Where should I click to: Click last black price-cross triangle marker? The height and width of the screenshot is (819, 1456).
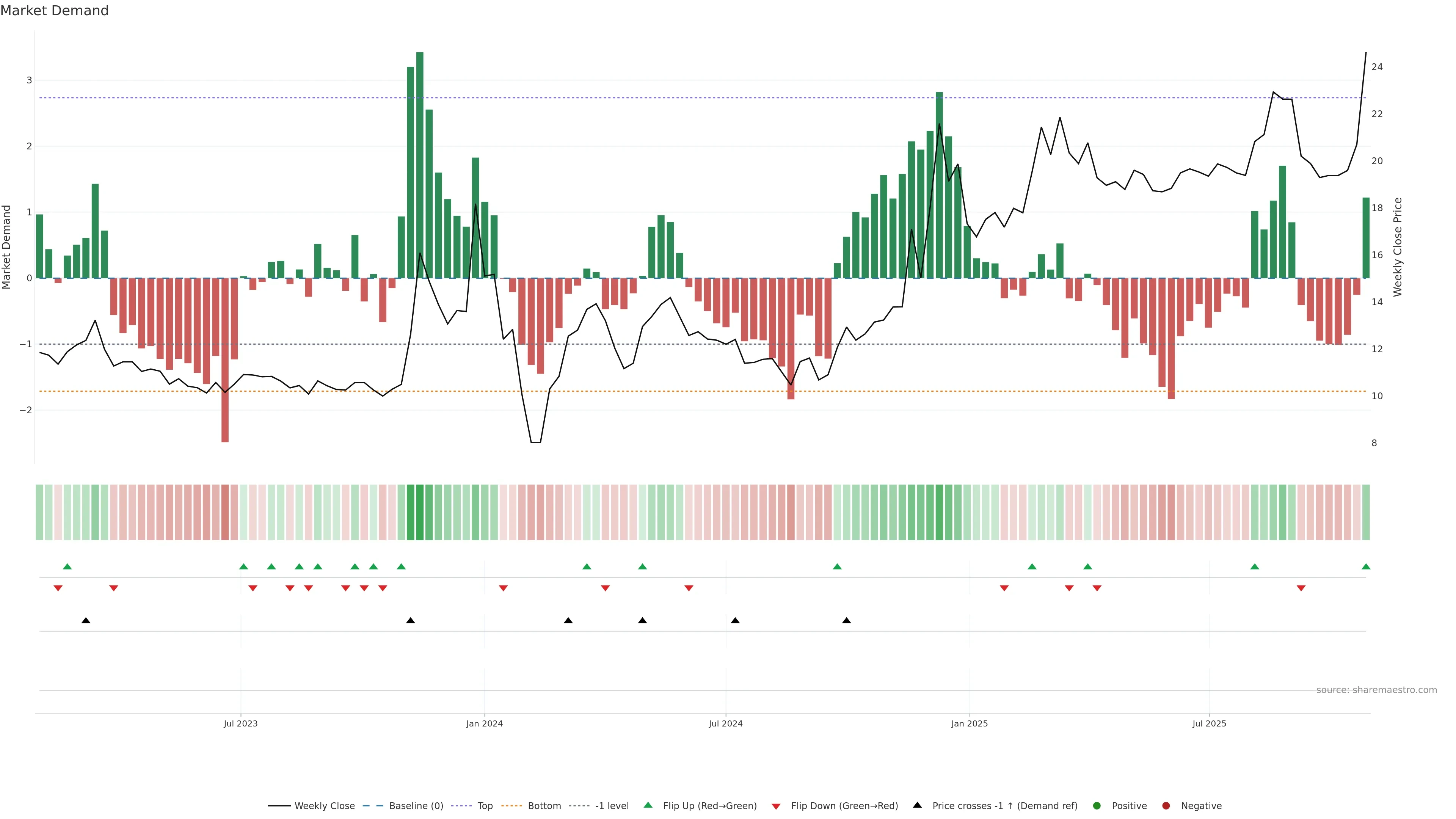point(846,621)
